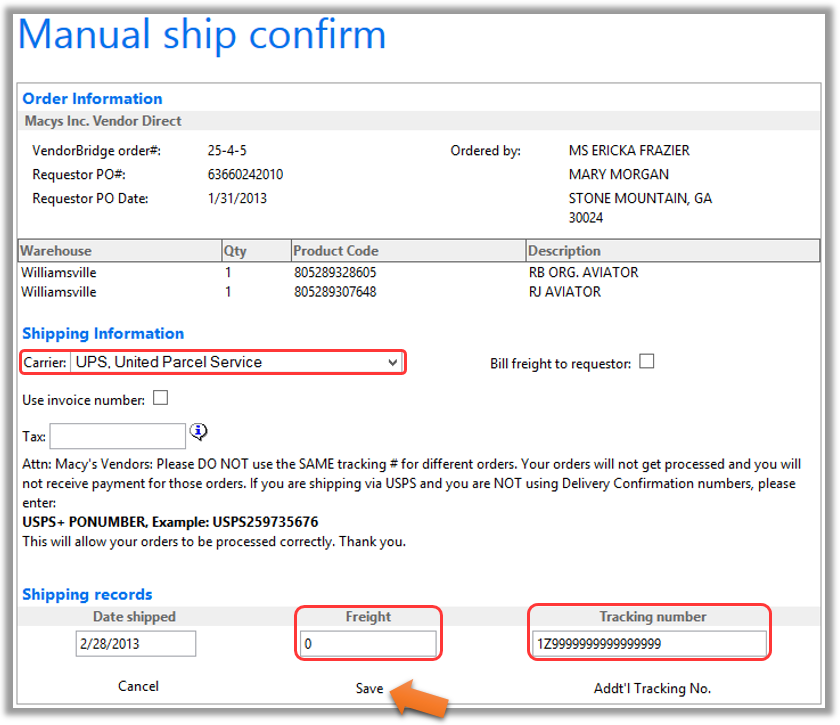This screenshot has height=725, width=840.
Task: Enable Bill freight to requestor checkbox
Action: tap(647, 362)
